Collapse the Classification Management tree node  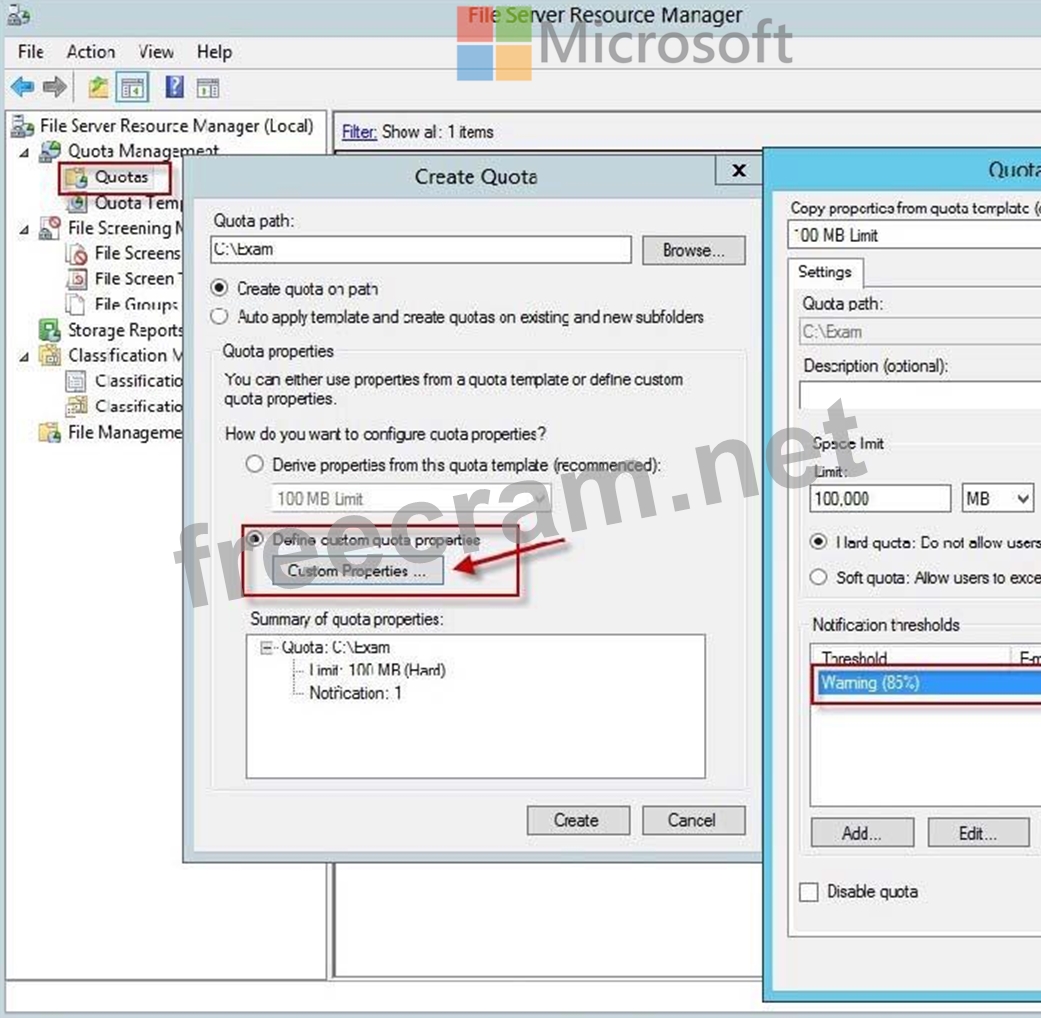coord(24,357)
